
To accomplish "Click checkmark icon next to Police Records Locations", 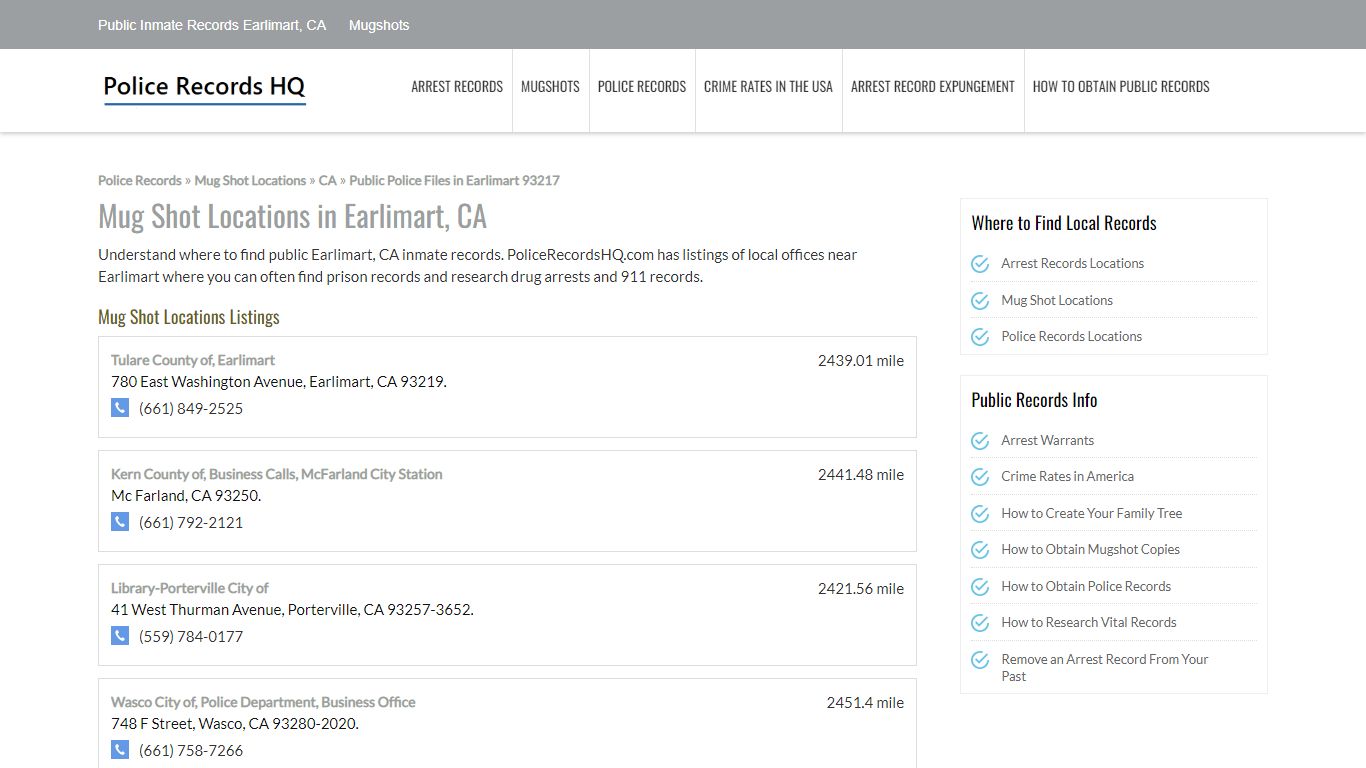I will [x=980, y=337].
